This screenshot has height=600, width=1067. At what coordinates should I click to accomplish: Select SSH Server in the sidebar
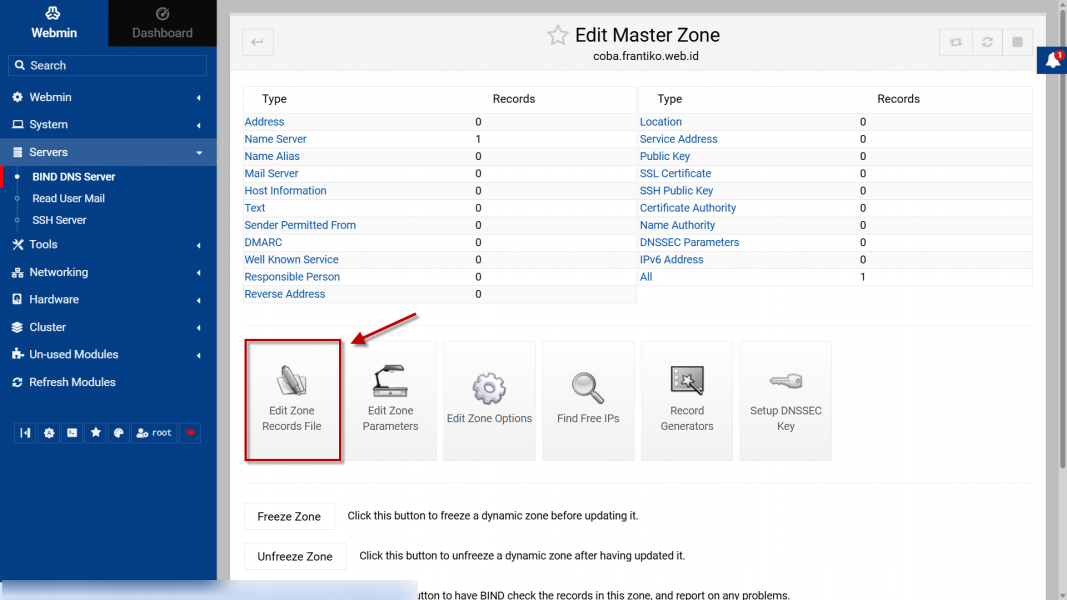point(59,220)
